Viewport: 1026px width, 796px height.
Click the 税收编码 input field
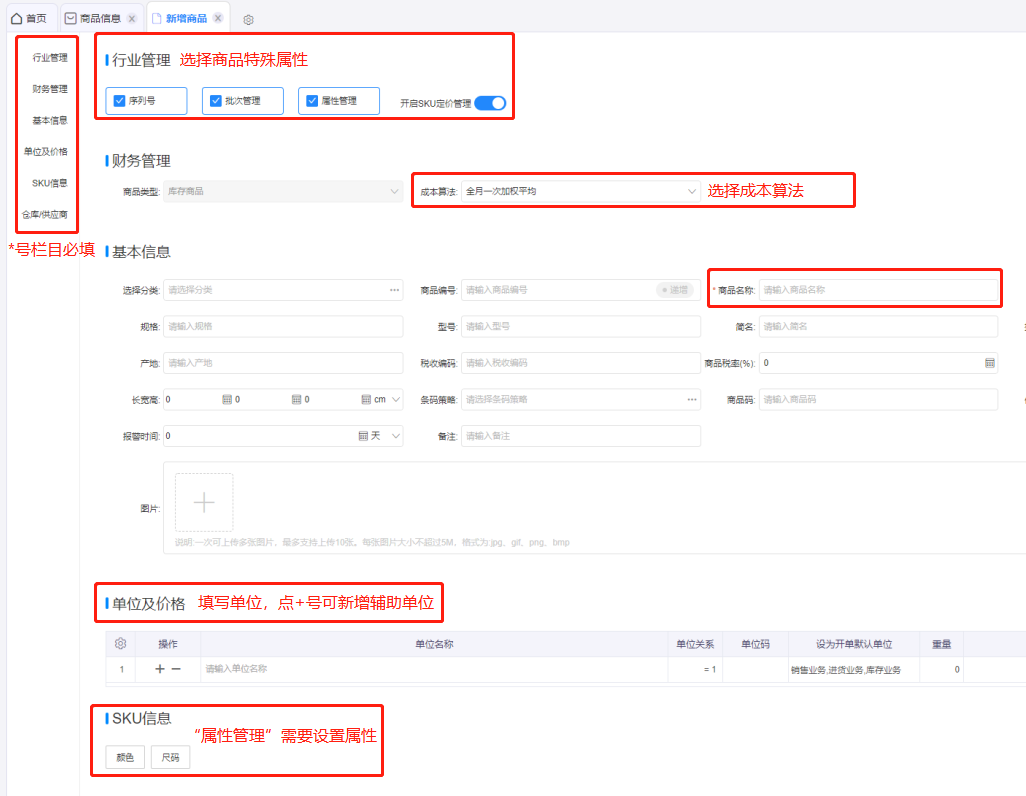coord(580,363)
